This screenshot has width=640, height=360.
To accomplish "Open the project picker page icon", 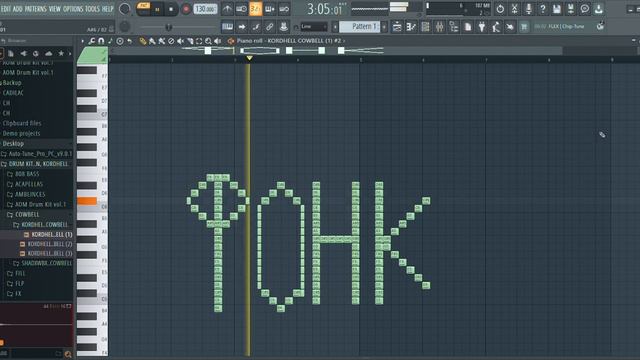I will pos(468,27).
